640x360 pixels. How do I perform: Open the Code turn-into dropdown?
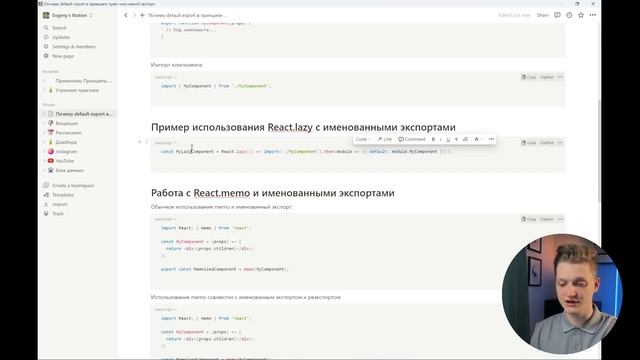363,139
